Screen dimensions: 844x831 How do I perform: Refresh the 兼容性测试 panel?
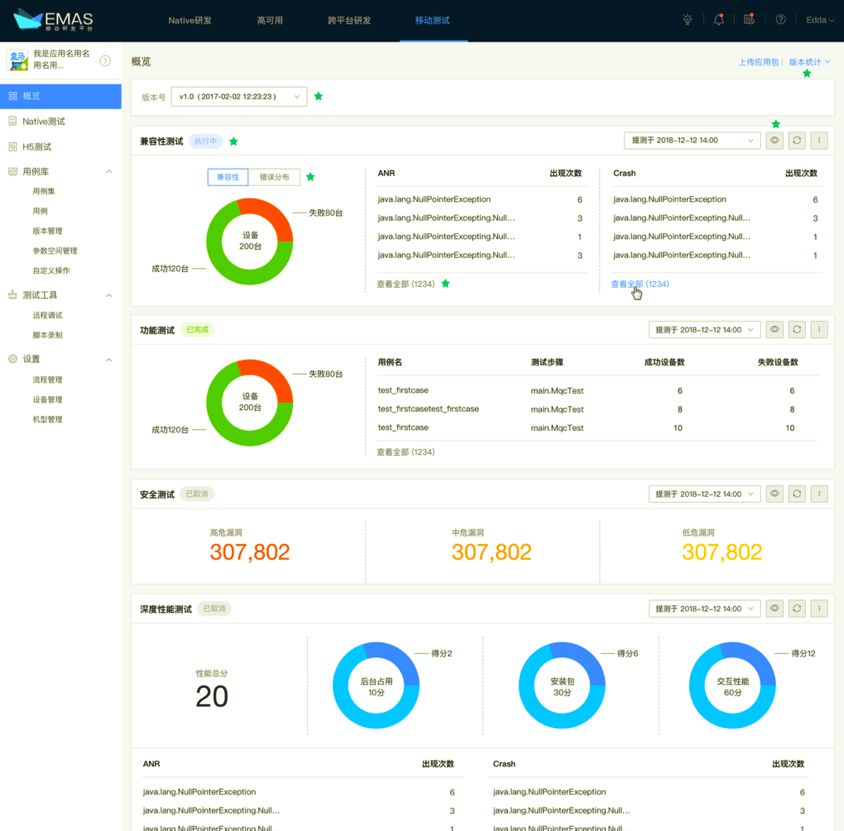point(797,140)
